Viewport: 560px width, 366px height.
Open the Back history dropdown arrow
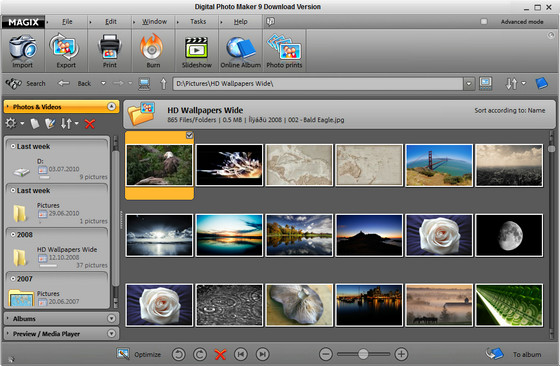[x=103, y=83]
